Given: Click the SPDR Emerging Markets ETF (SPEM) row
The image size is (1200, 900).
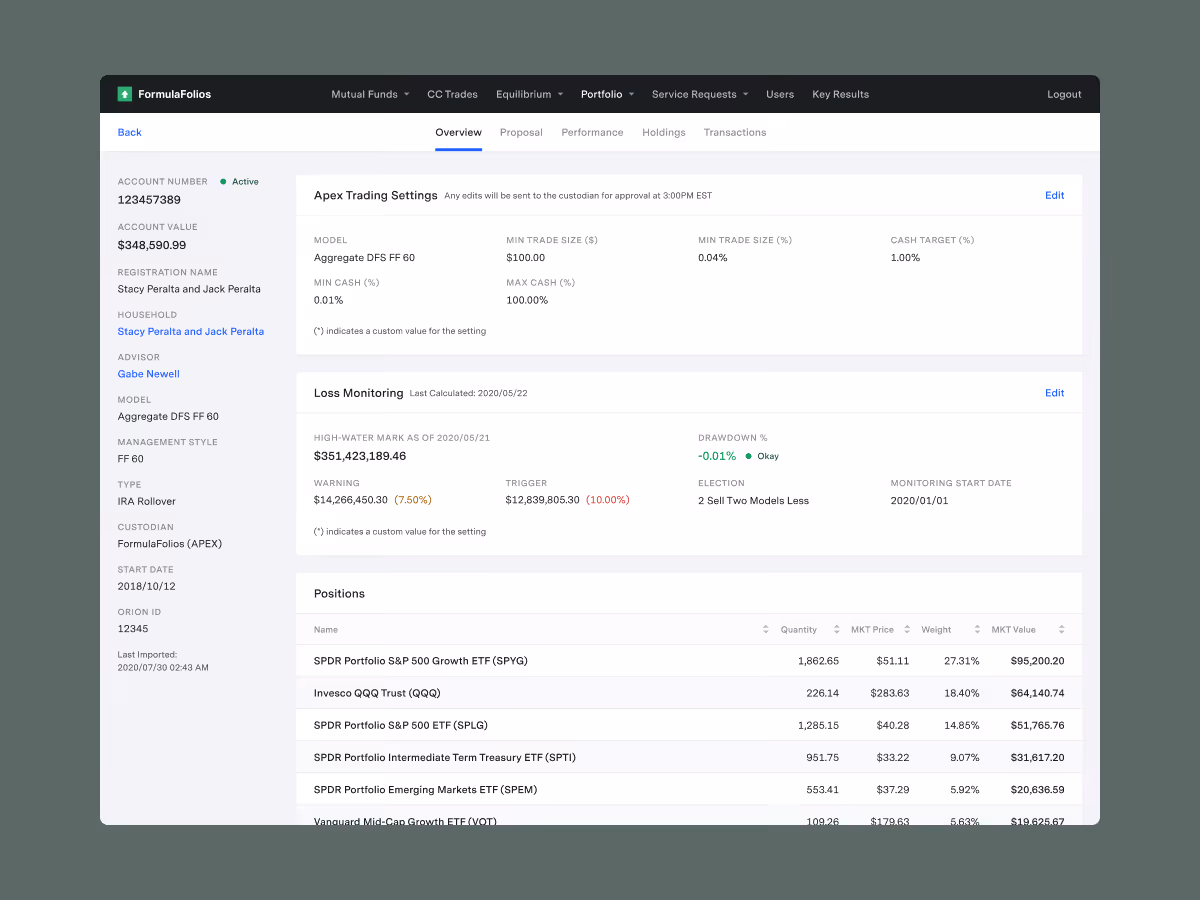Looking at the screenshot, I should pos(689,789).
